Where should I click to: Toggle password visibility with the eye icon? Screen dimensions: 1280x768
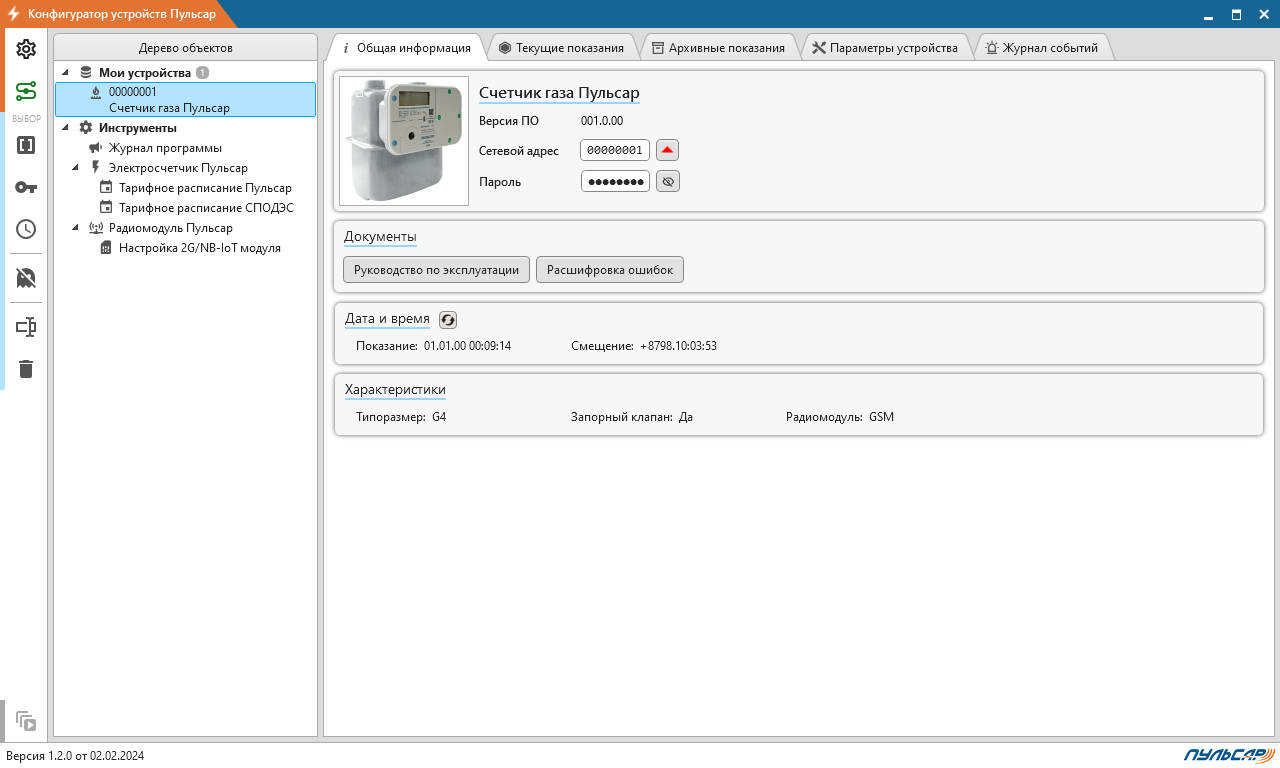(668, 181)
